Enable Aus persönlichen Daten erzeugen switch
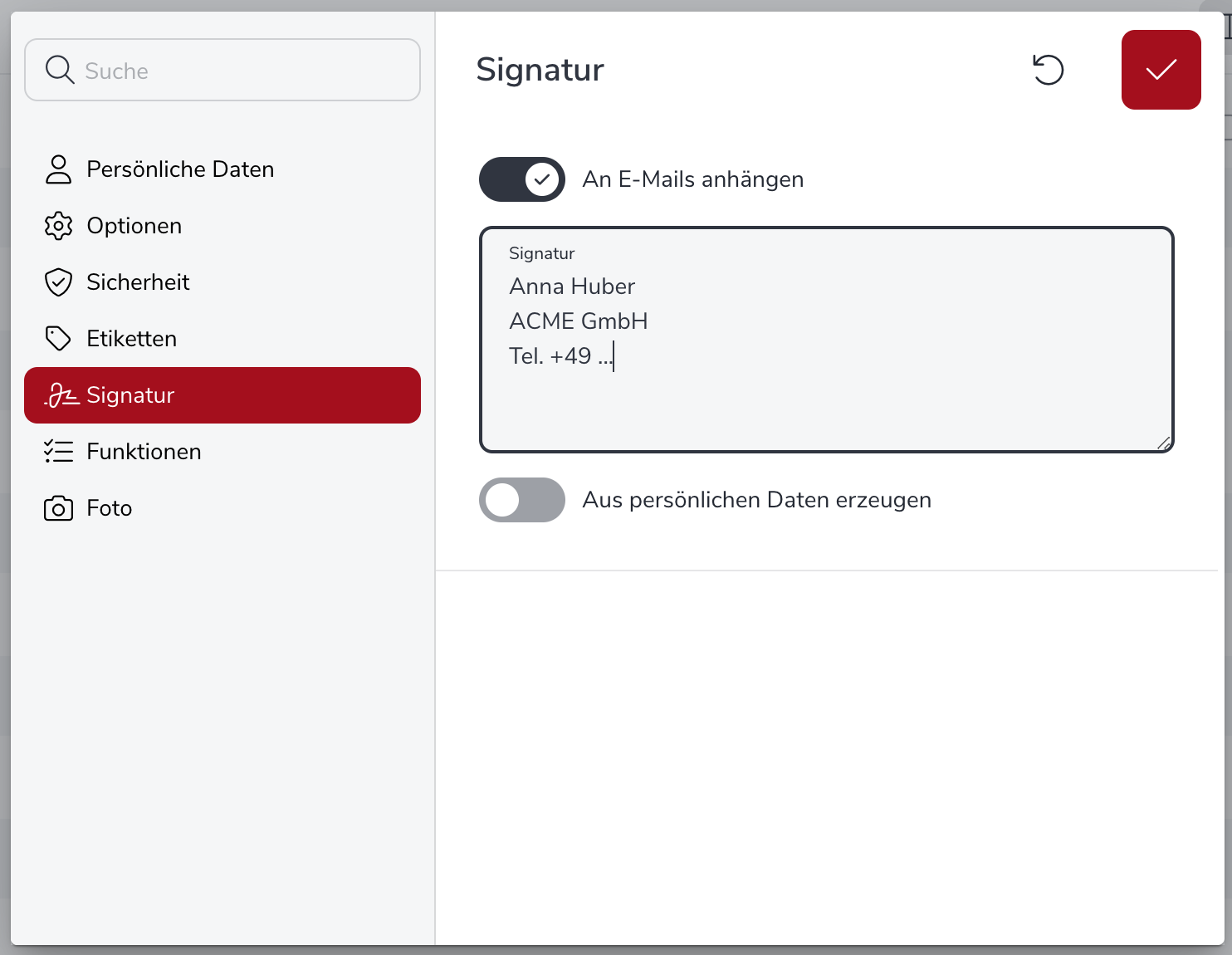Viewport: 1232px width, 955px height. [522, 500]
